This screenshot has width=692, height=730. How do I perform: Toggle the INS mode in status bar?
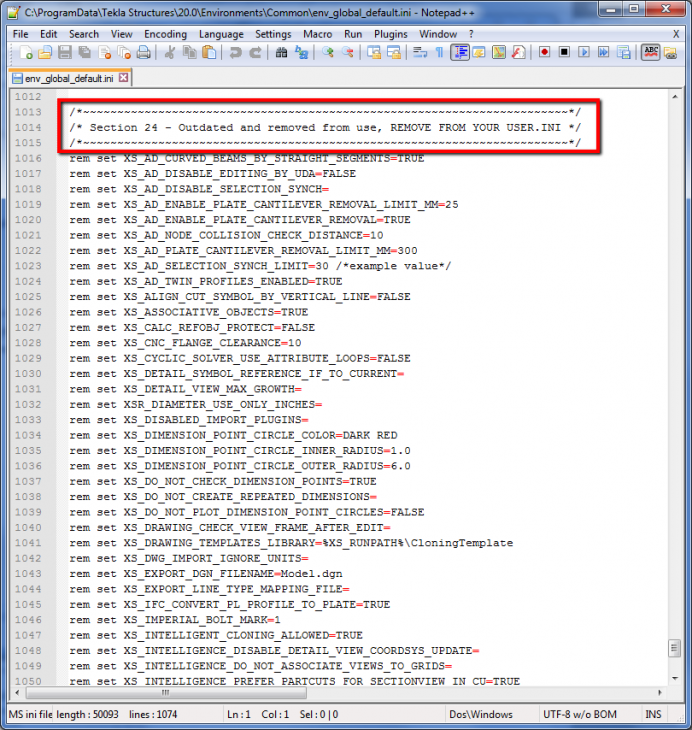click(x=653, y=714)
